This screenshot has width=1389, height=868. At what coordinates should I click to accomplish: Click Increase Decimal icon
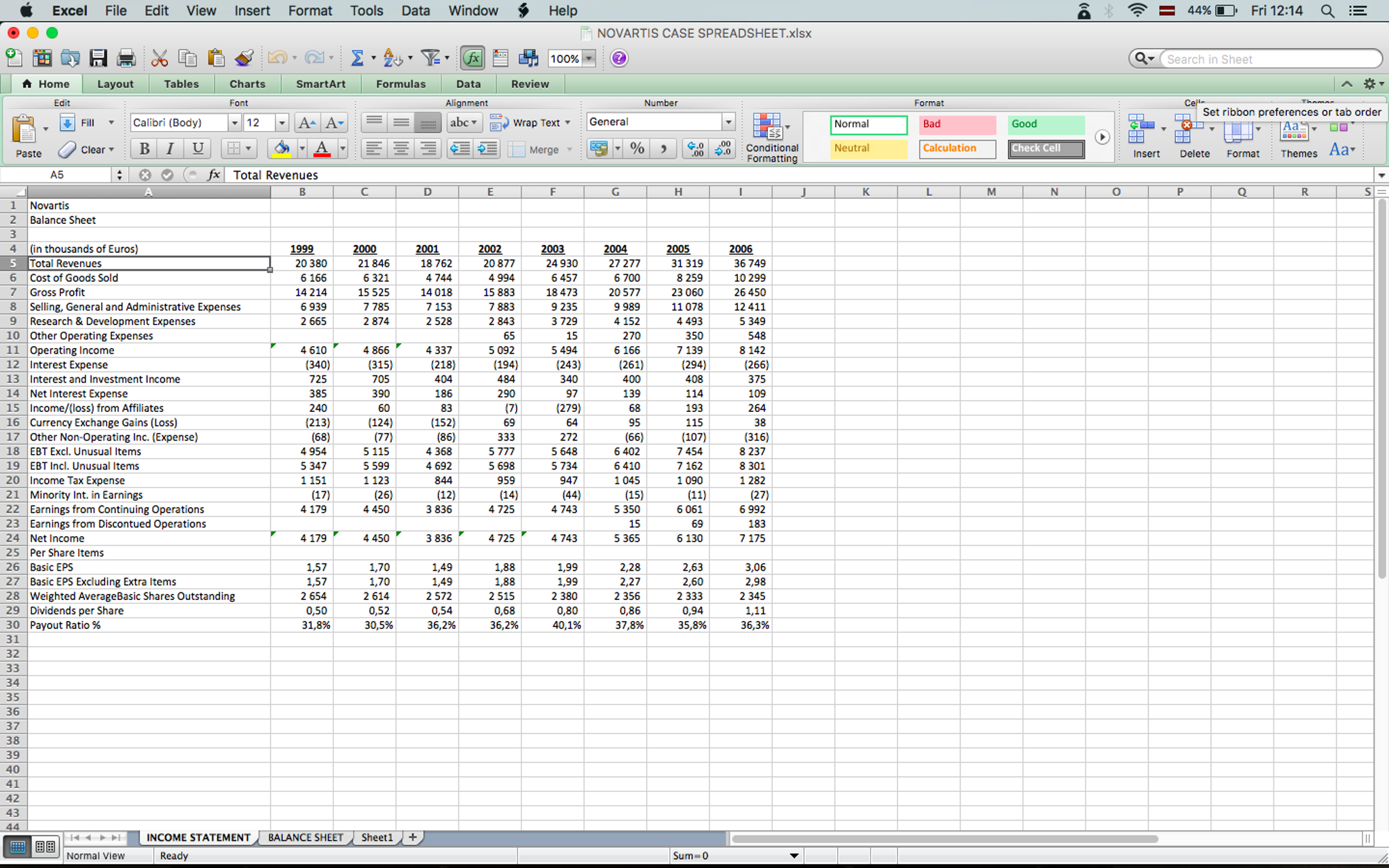[x=696, y=149]
